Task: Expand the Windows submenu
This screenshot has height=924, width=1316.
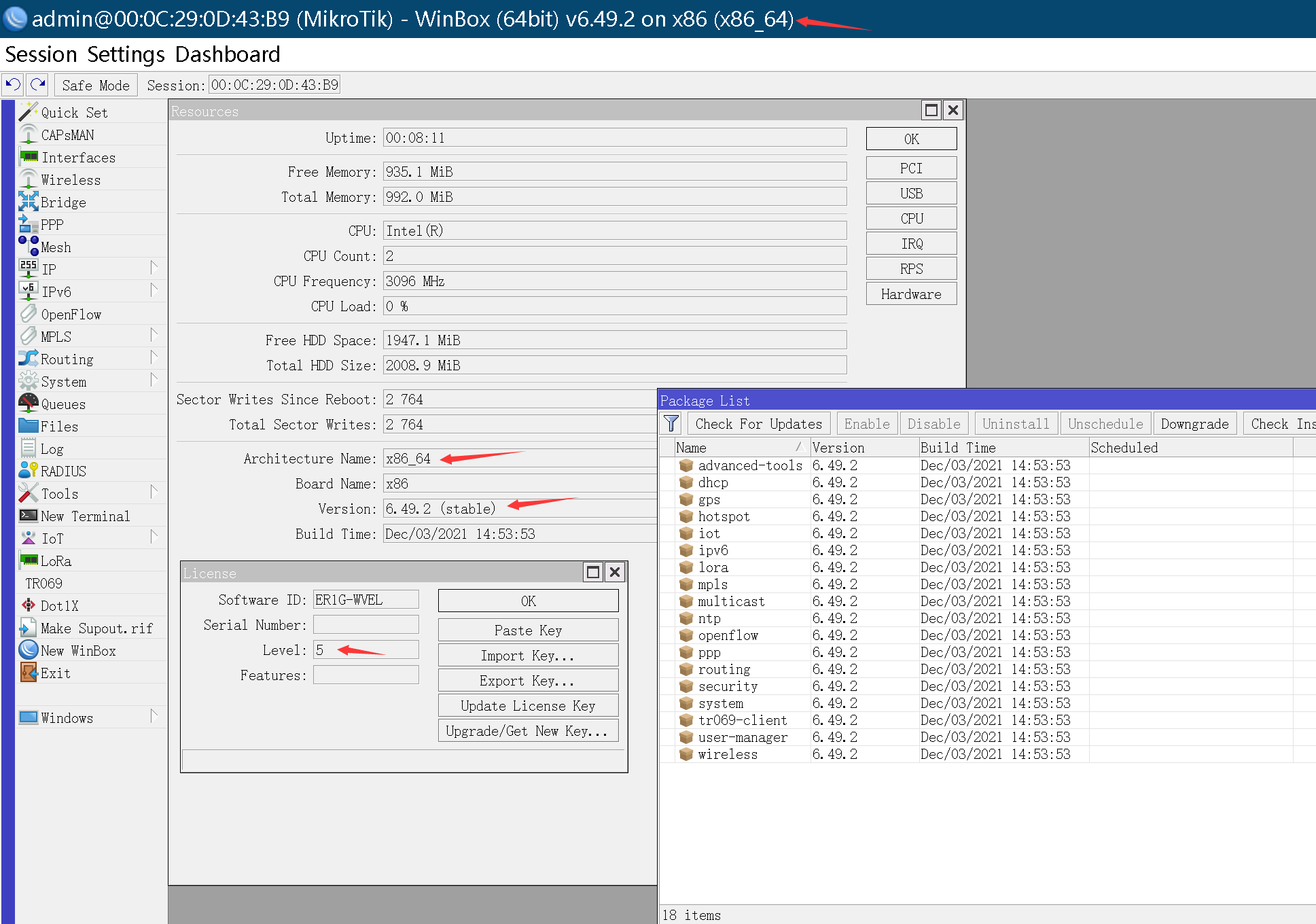Action: click(x=154, y=717)
